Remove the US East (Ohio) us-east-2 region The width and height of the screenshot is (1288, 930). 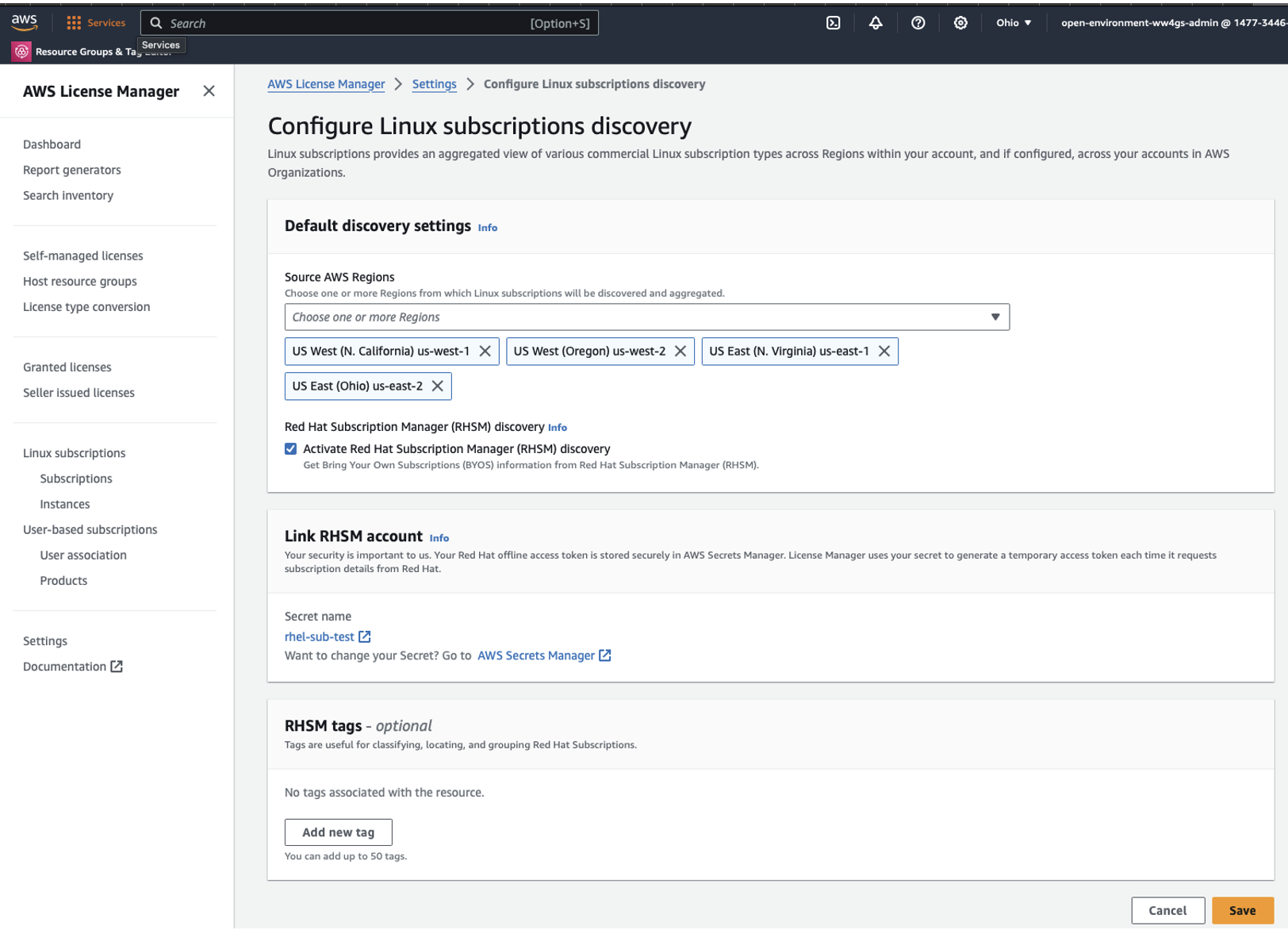(x=437, y=386)
